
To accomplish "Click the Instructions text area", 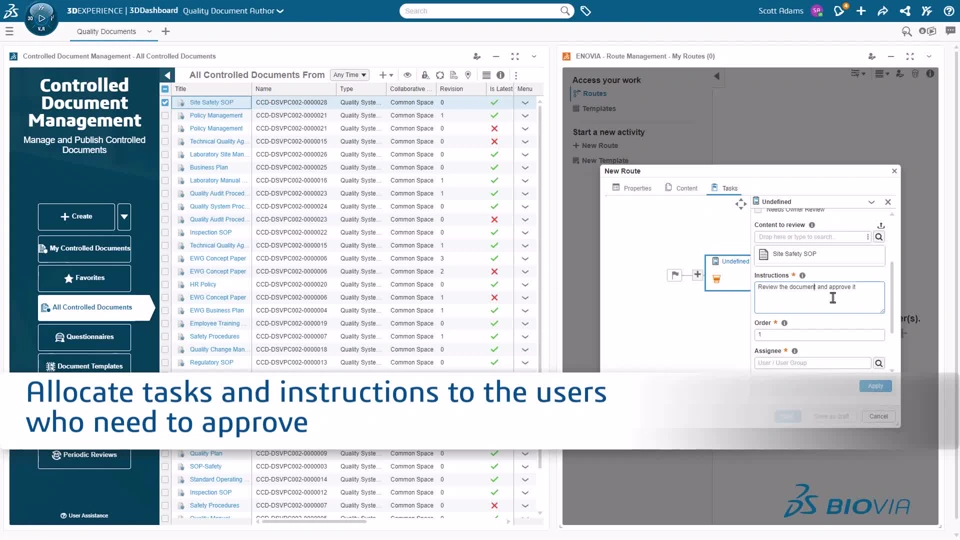I will pyautogui.click(x=819, y=297).
